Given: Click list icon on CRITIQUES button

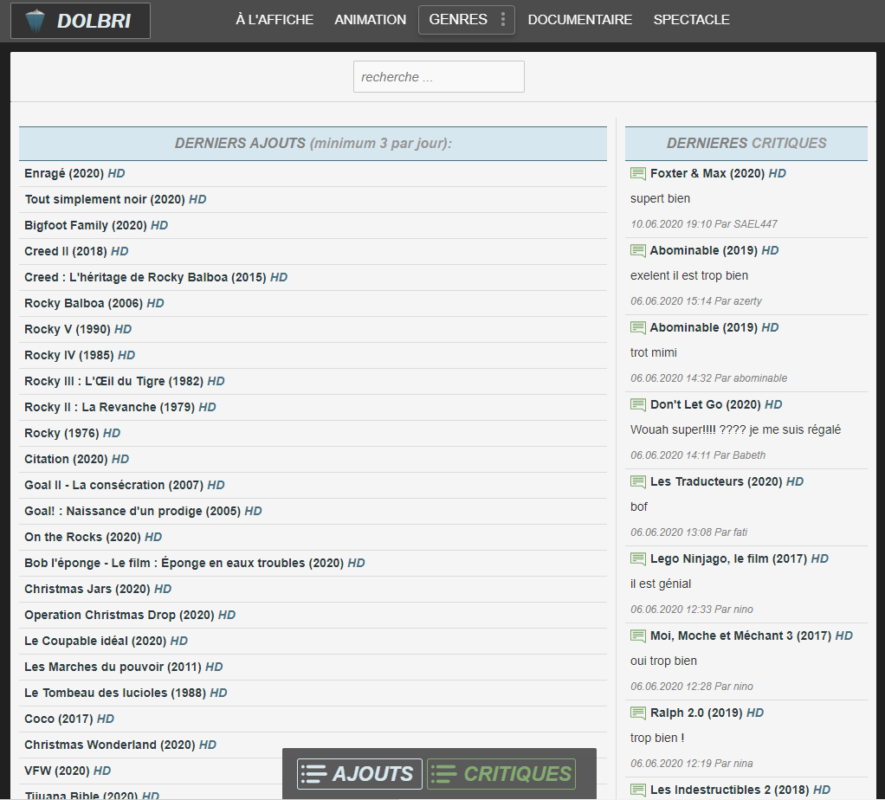Looking at the screenshot, I should click(x=444, y=773).
